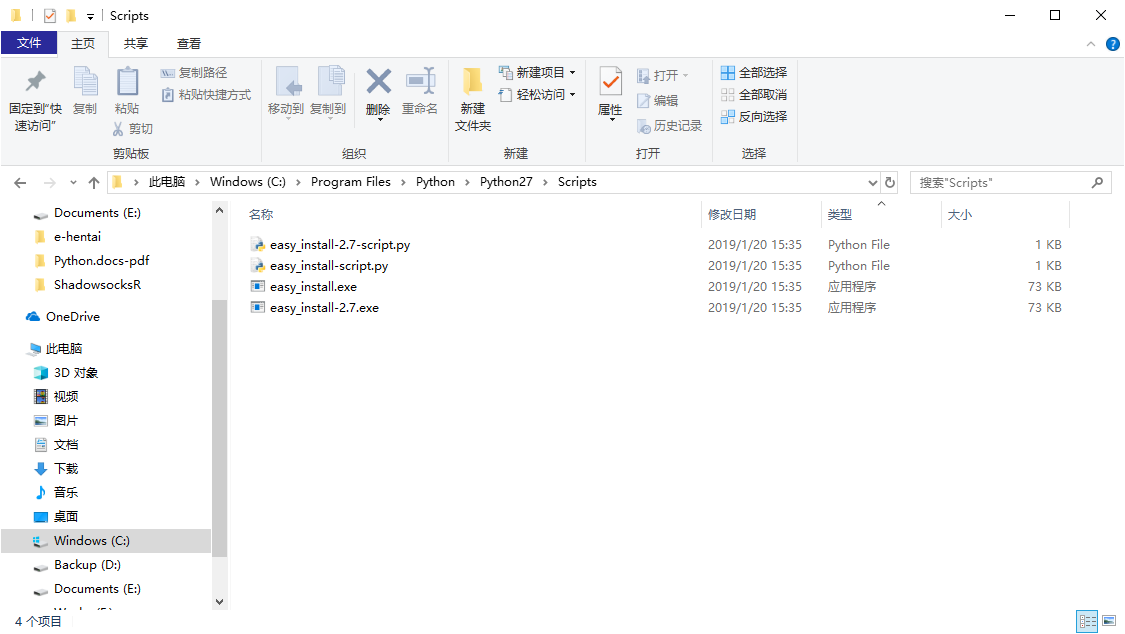Click Select all
This screenshot has width=1125, height=634.
pos(754,72)
